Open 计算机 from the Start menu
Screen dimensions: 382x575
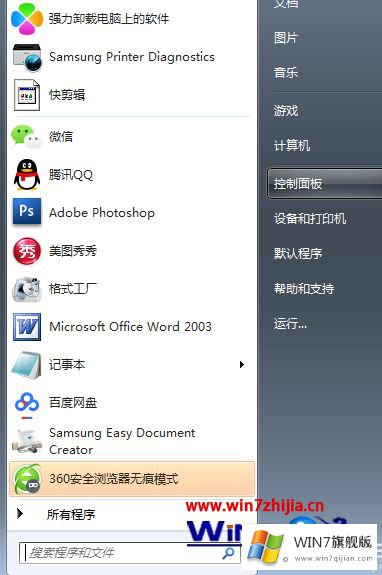(x=292, y=146)
